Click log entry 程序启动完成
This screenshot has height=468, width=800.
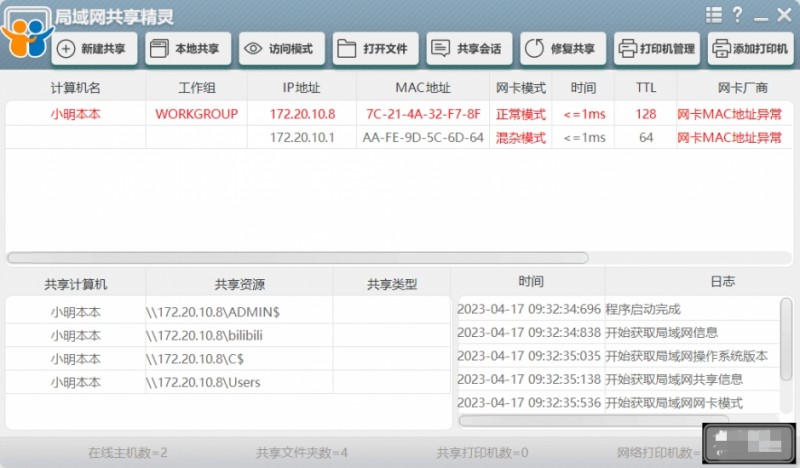643,309
